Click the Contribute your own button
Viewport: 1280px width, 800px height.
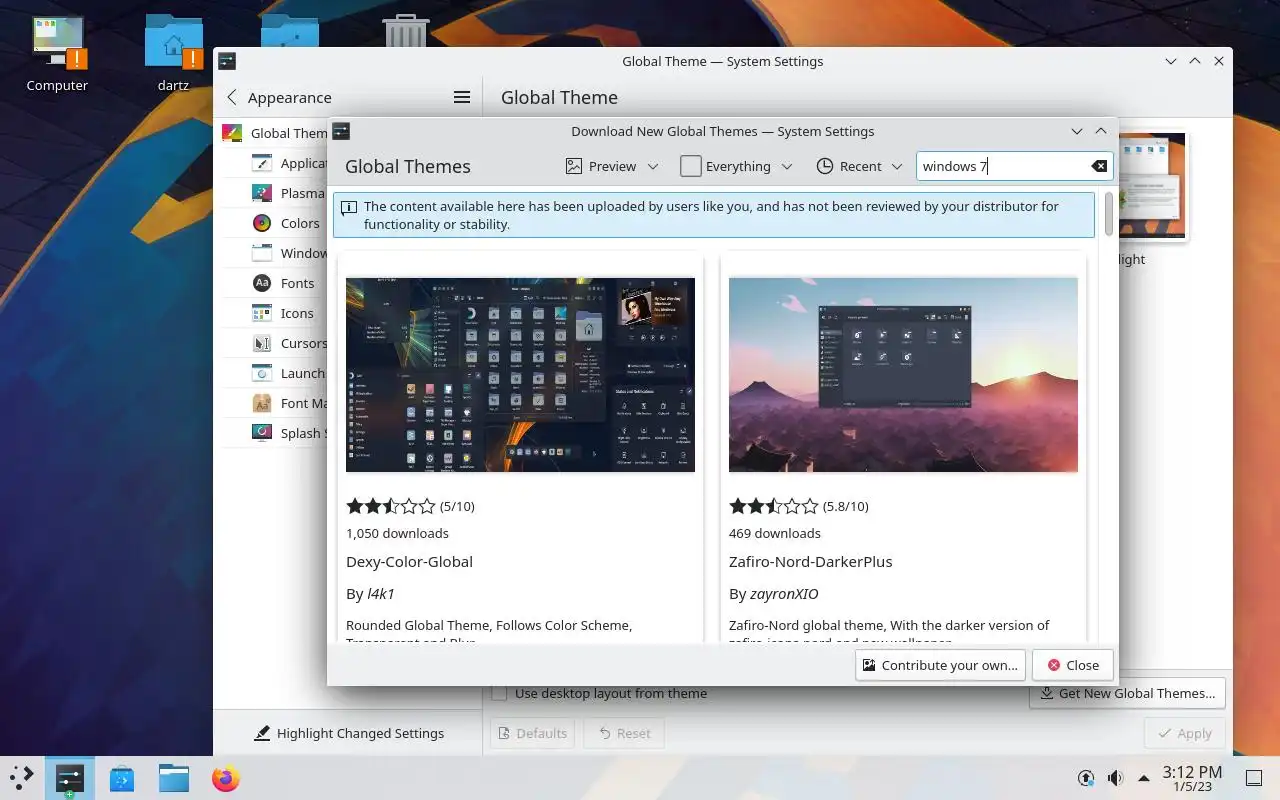coord(940,665)
